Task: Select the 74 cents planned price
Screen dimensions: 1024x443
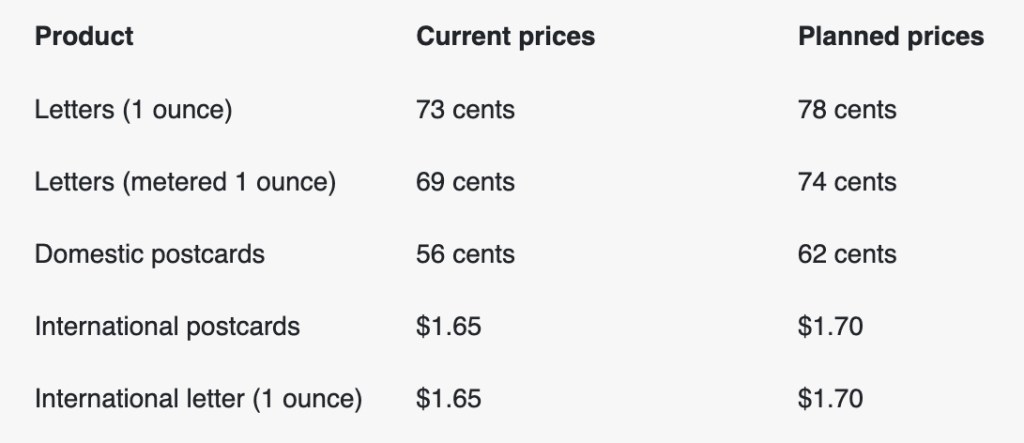Action: click(847, 182)
